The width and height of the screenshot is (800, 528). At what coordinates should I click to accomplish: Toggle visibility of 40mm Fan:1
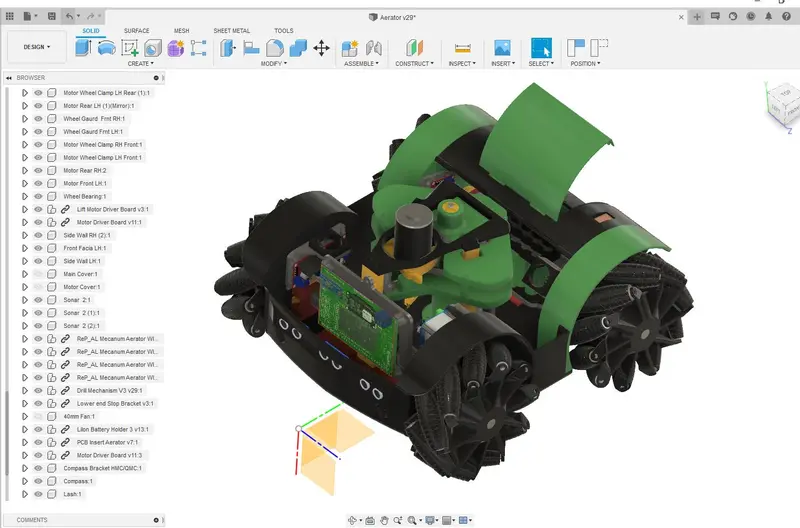pos(38,416)
